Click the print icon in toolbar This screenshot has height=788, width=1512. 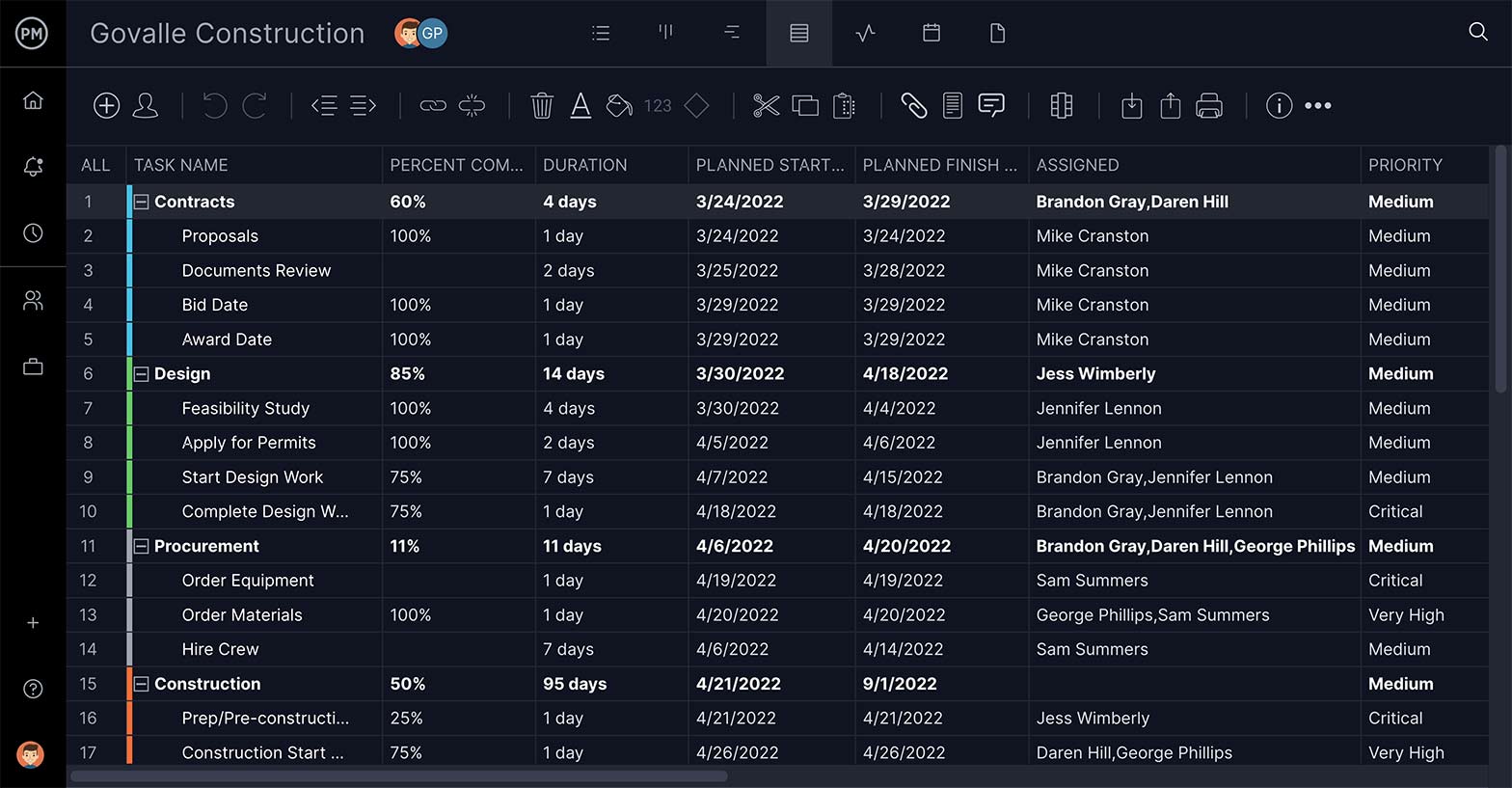1208,106
